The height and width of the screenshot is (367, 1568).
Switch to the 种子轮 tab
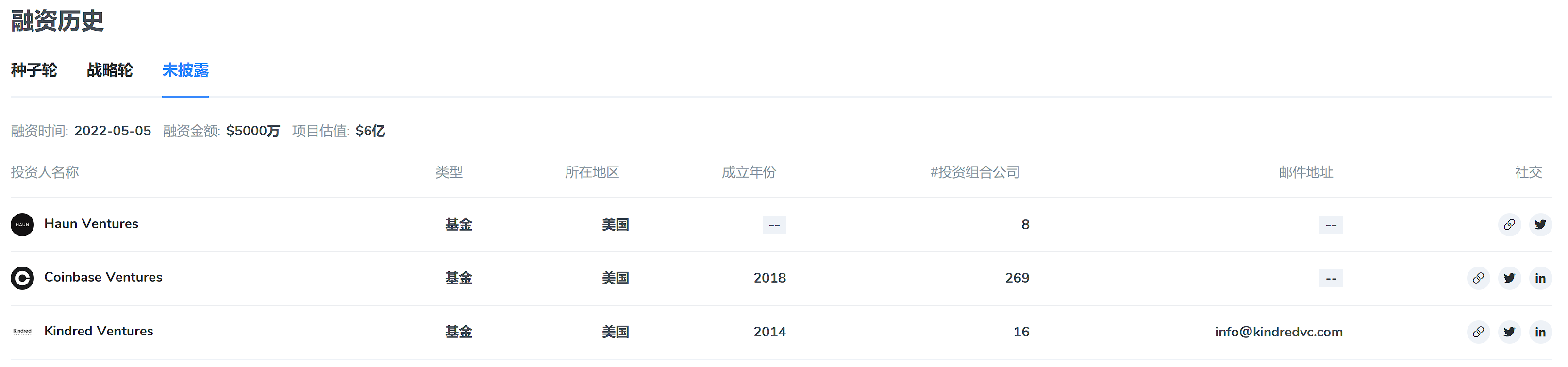tap(34, 70)
